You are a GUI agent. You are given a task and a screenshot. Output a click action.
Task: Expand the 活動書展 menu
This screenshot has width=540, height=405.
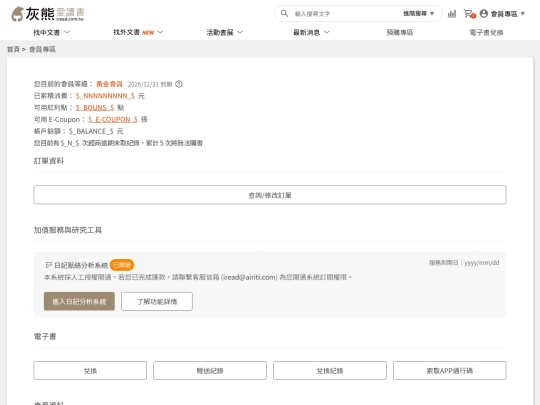point(225,32)
